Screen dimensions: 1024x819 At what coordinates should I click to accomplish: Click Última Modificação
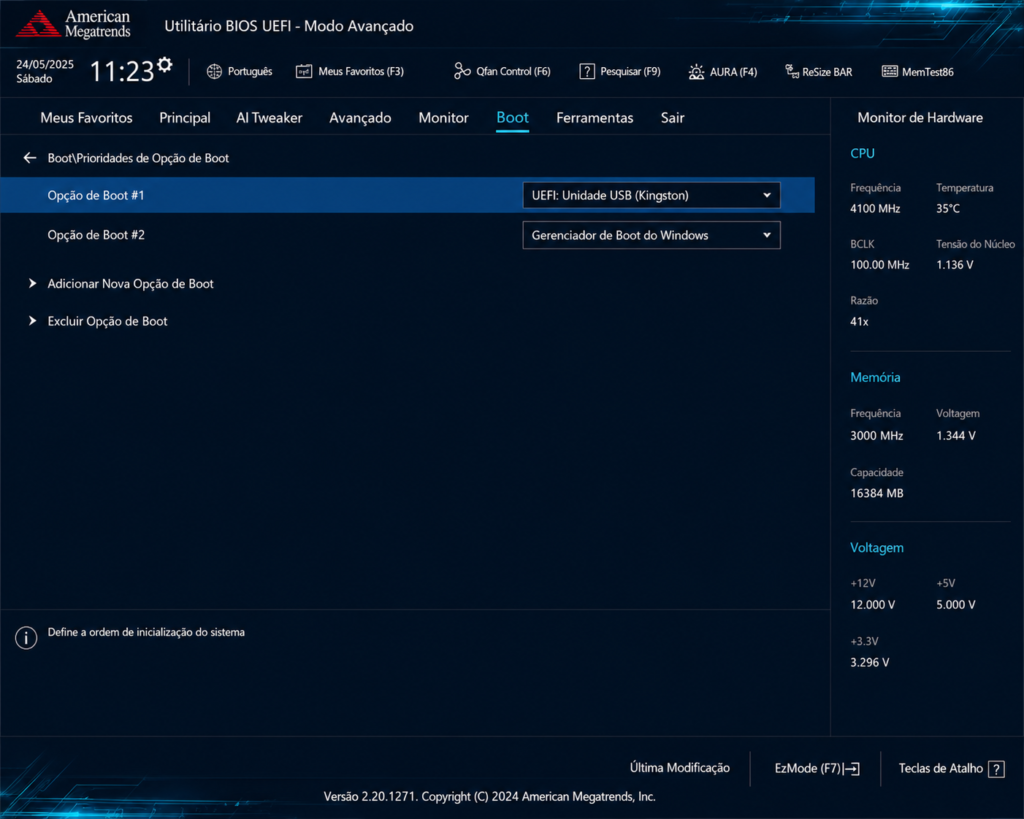click(680, 768)
